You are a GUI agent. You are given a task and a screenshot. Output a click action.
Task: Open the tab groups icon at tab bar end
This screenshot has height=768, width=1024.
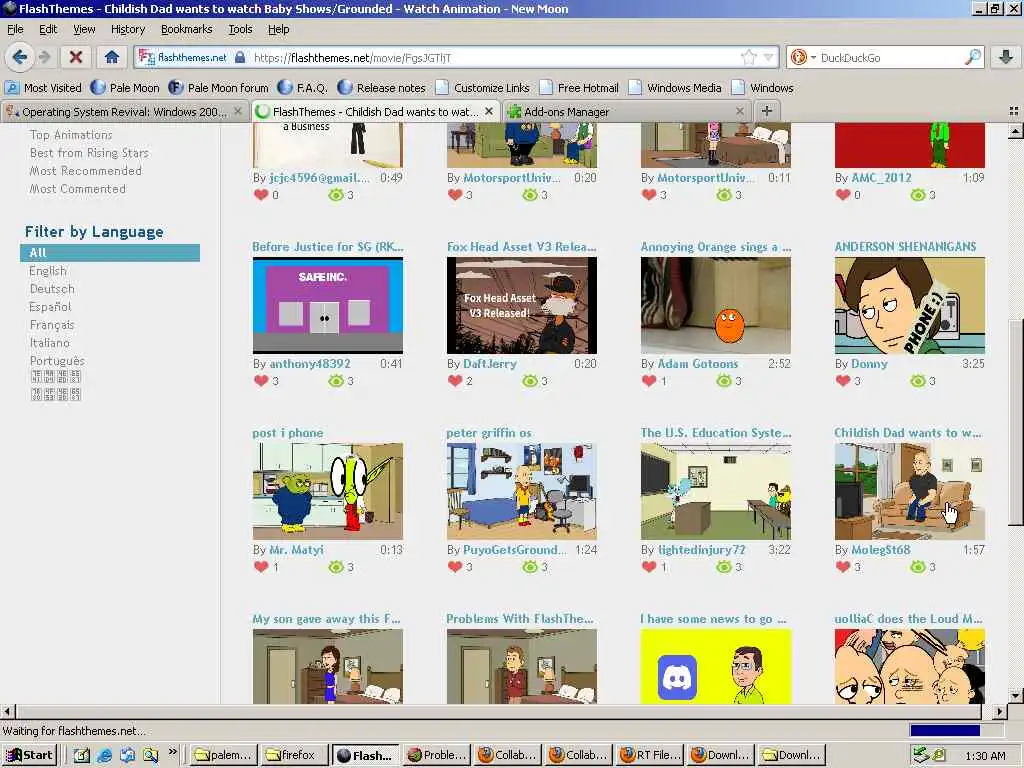click(x=1014, y=111)
